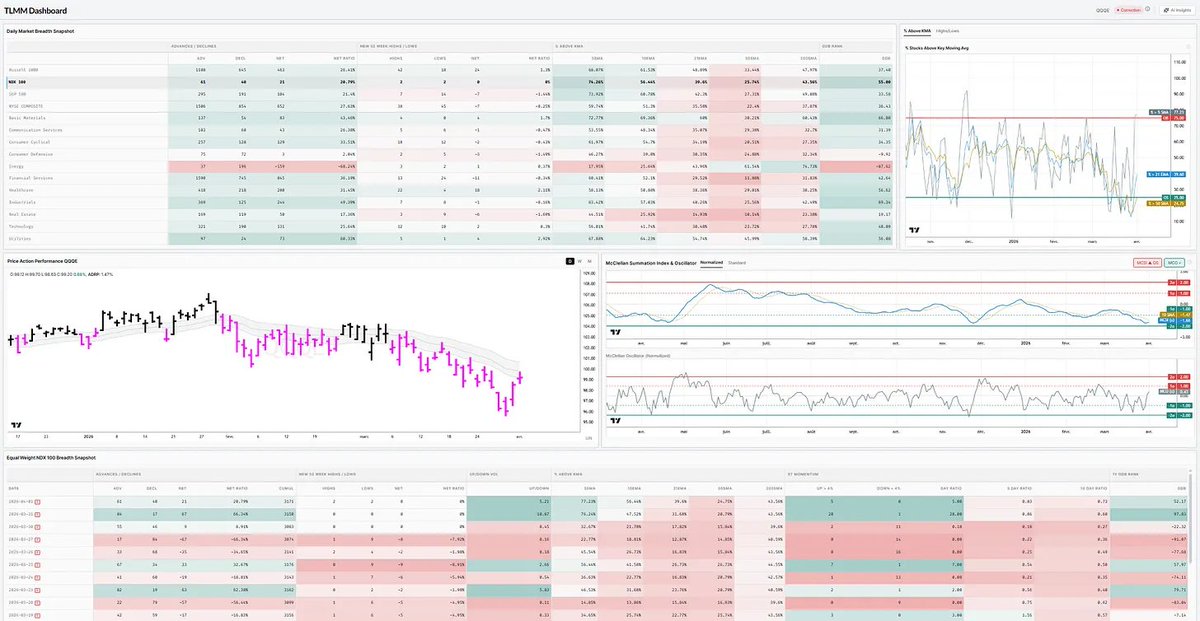
Task: Click the red Correction status badge
Action: [x=1128, y=10]
